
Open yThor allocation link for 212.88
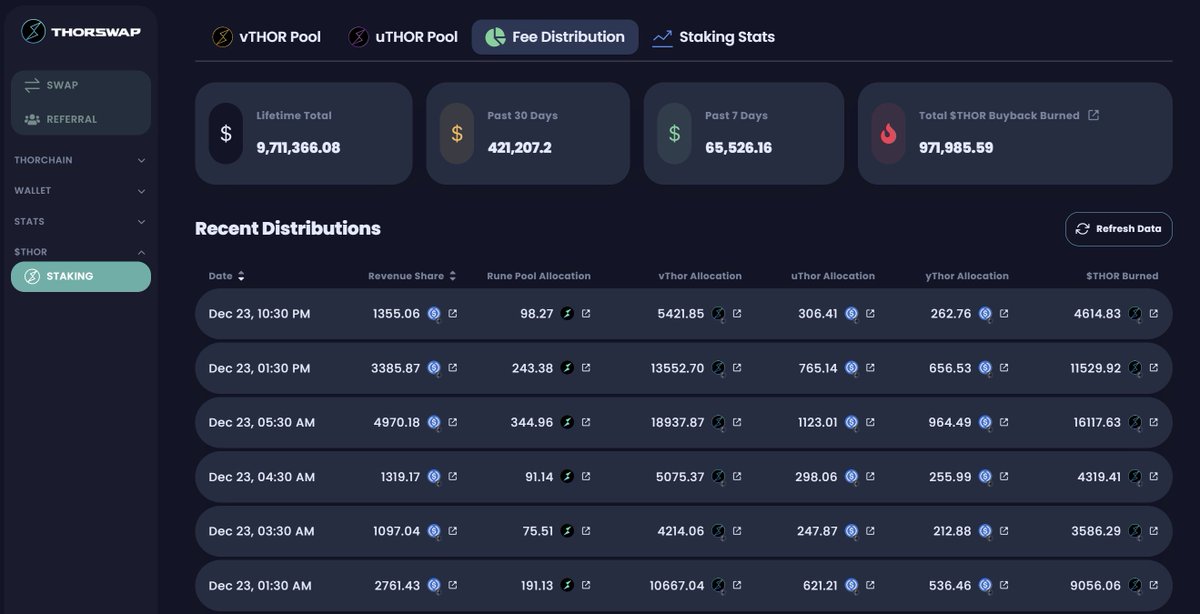(x=1004, y=531)
